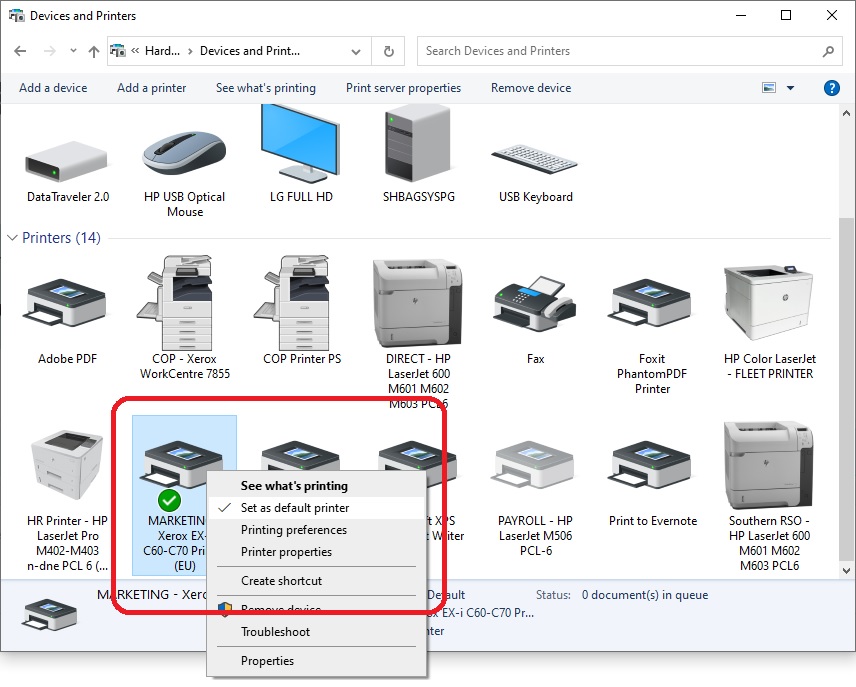Collapse the Printers (14) group
Viewport: 856px width, 687px height.
12,238
